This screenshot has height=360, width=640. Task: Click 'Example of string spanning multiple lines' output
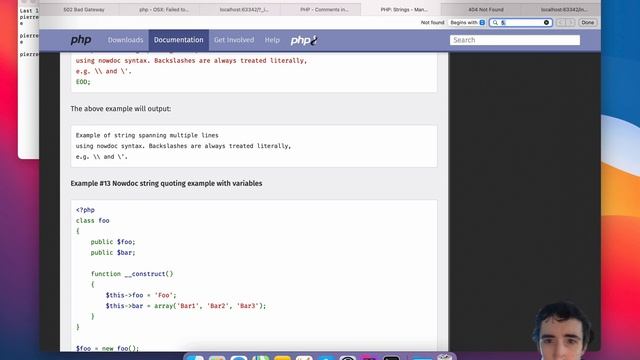click(x=147, y=135)
